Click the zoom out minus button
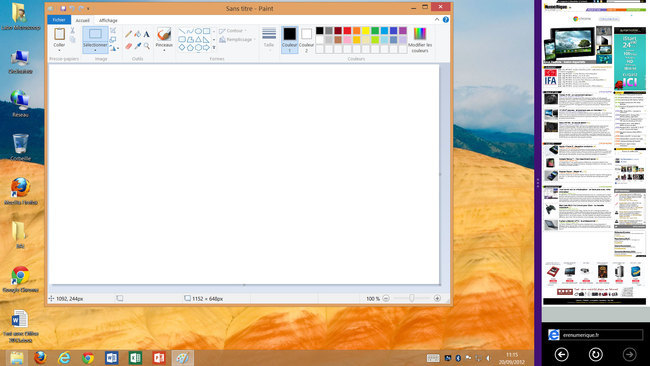Screen dimensions: 650x366 [386, 298]
